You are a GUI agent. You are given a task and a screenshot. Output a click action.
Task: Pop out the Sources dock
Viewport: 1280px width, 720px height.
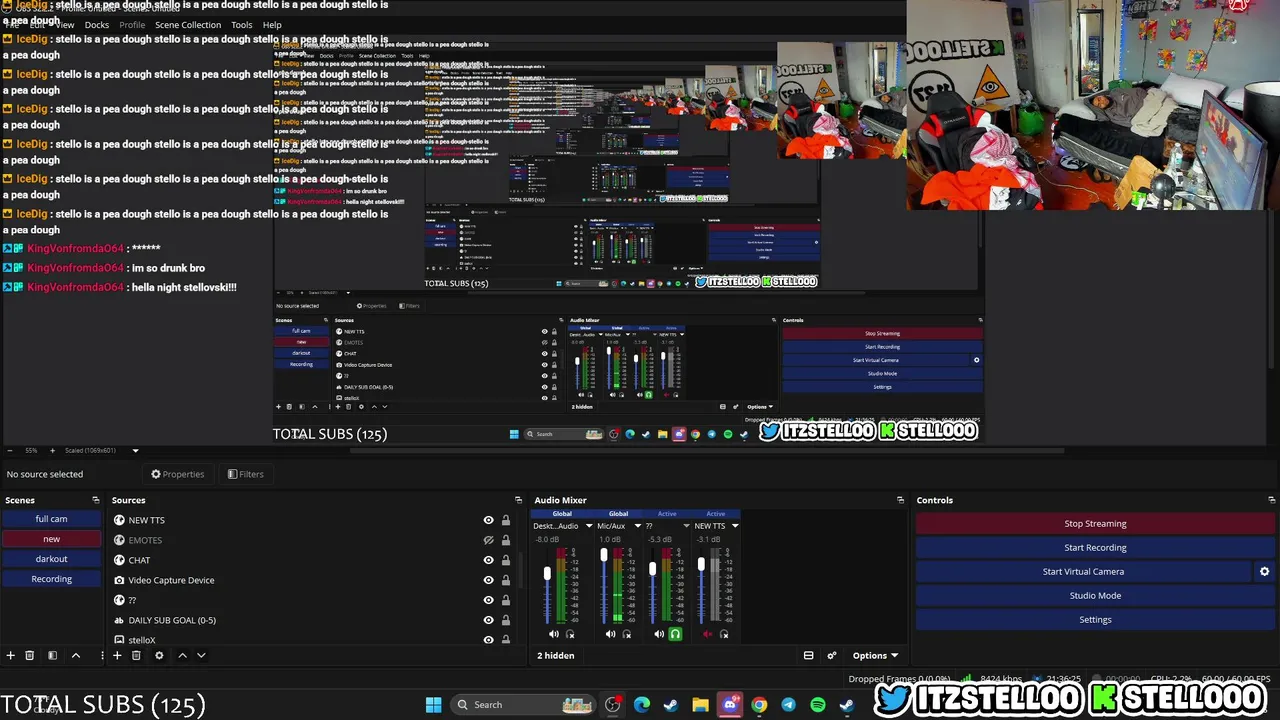[x=518, y=500]
